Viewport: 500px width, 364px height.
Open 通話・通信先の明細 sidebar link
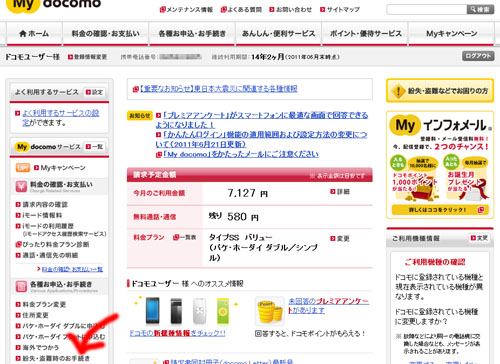[x=47, y=255]
